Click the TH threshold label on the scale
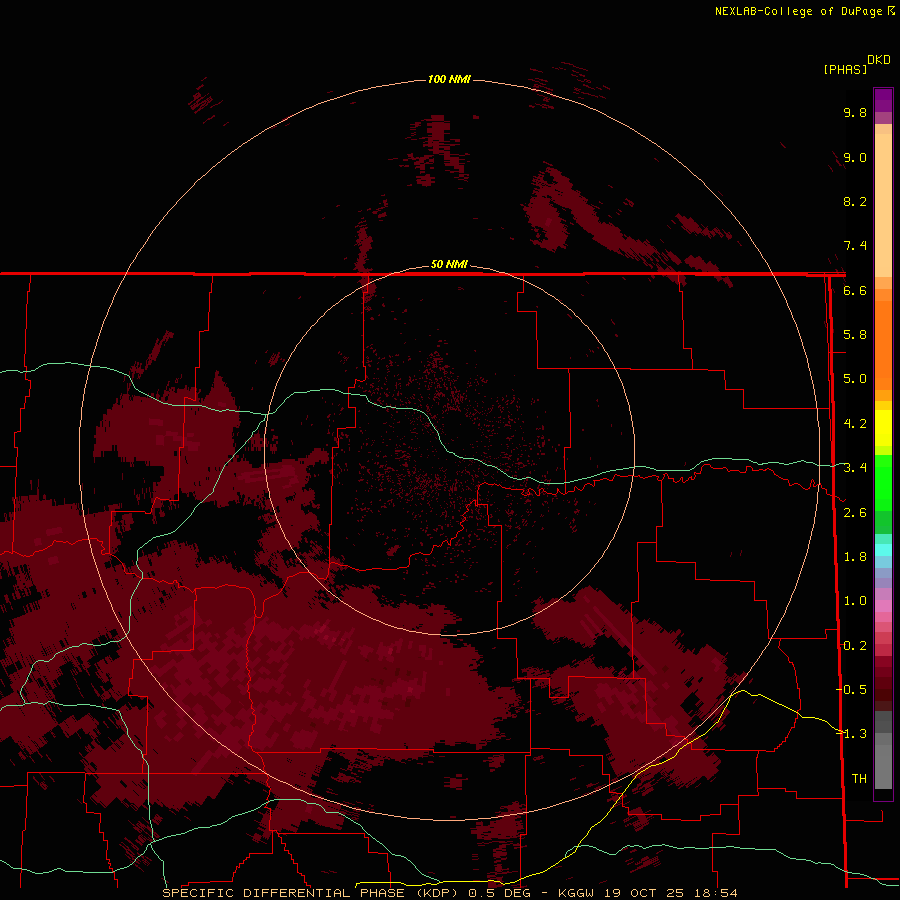 859,779
